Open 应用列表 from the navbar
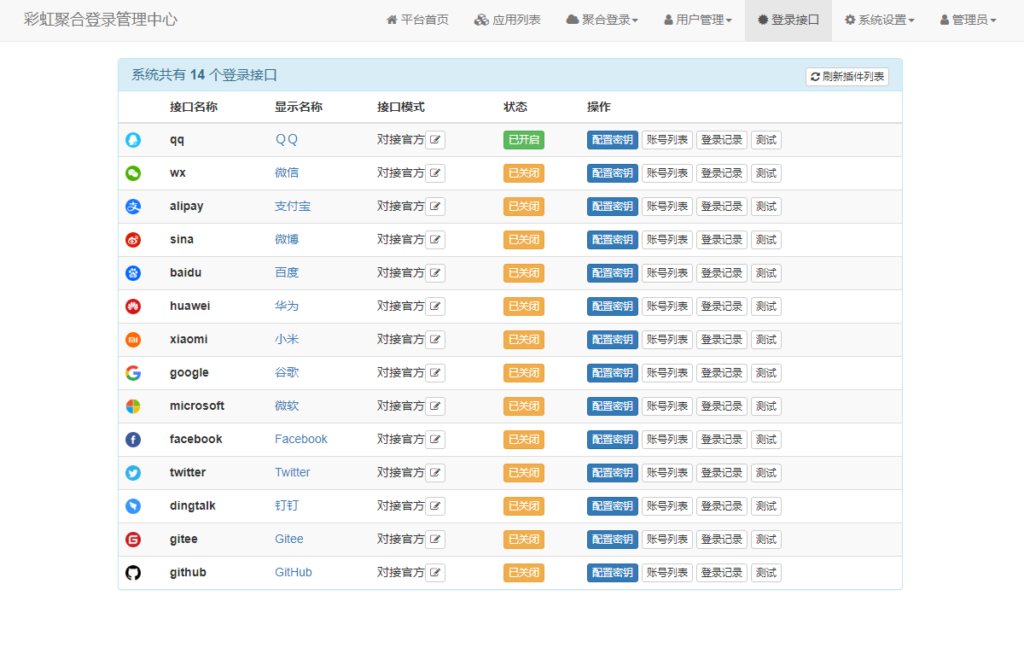Screen dimensions: 1024x648 tap(507, 20)
